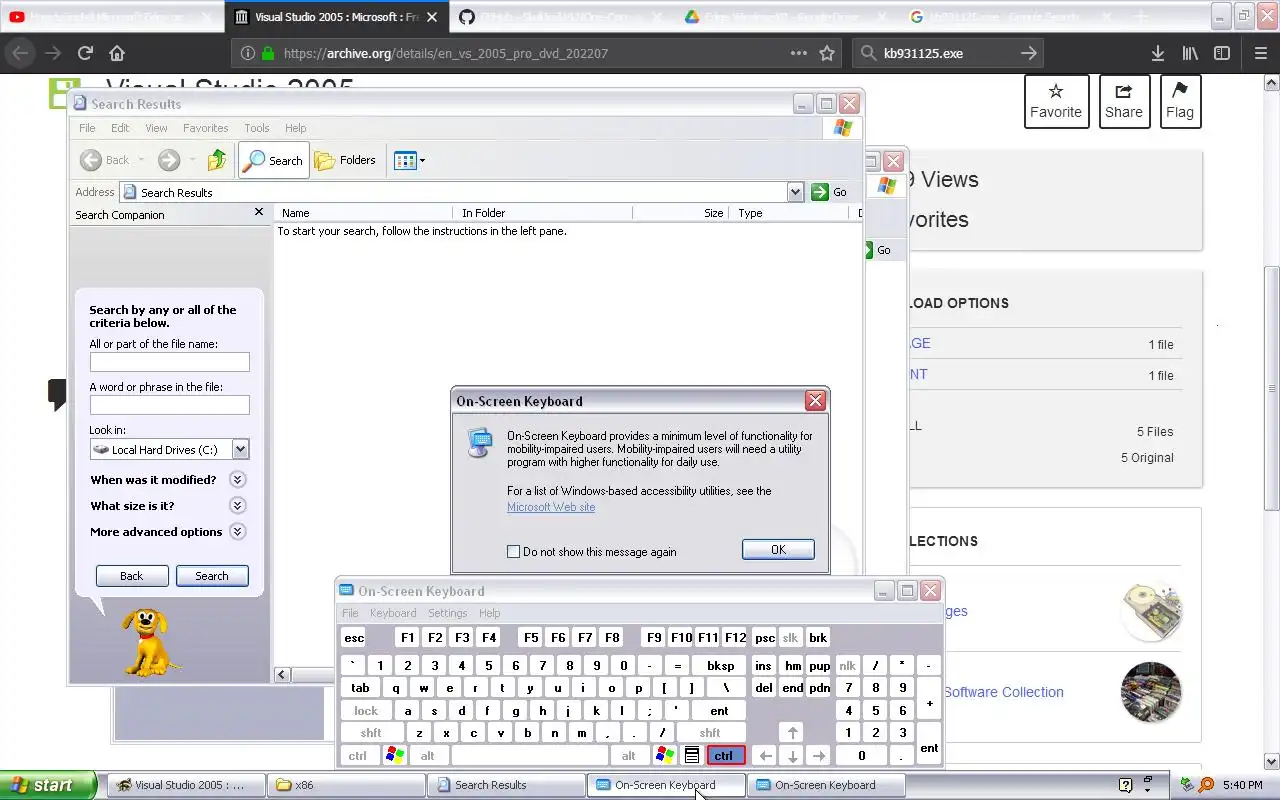Image resolution: width=1280 pixels, height=800 pixels.
Task: Toggle the left shft key on keyboard
Action: coord(371,733)
